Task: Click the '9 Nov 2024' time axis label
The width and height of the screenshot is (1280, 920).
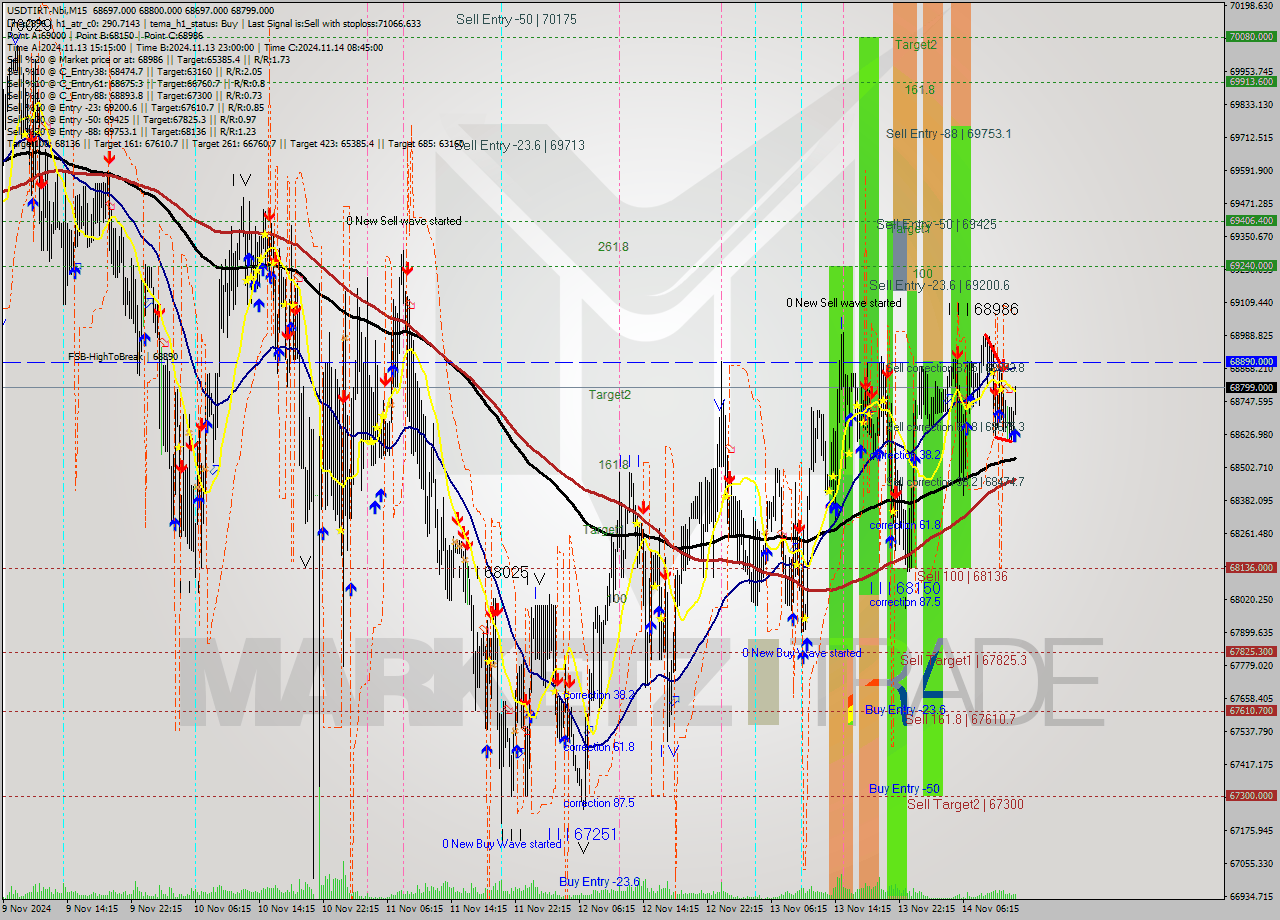Action: click(x=25, y=909)
